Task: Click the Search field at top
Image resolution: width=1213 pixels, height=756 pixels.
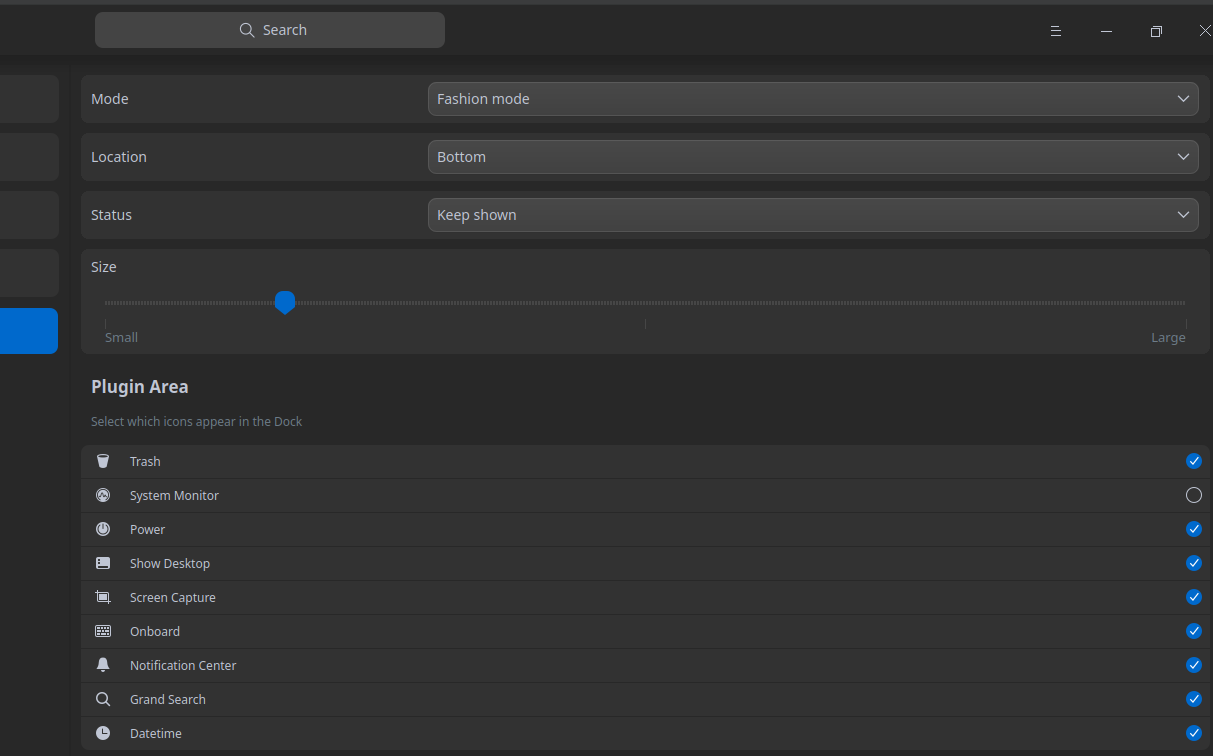Action: pos(270,30)
